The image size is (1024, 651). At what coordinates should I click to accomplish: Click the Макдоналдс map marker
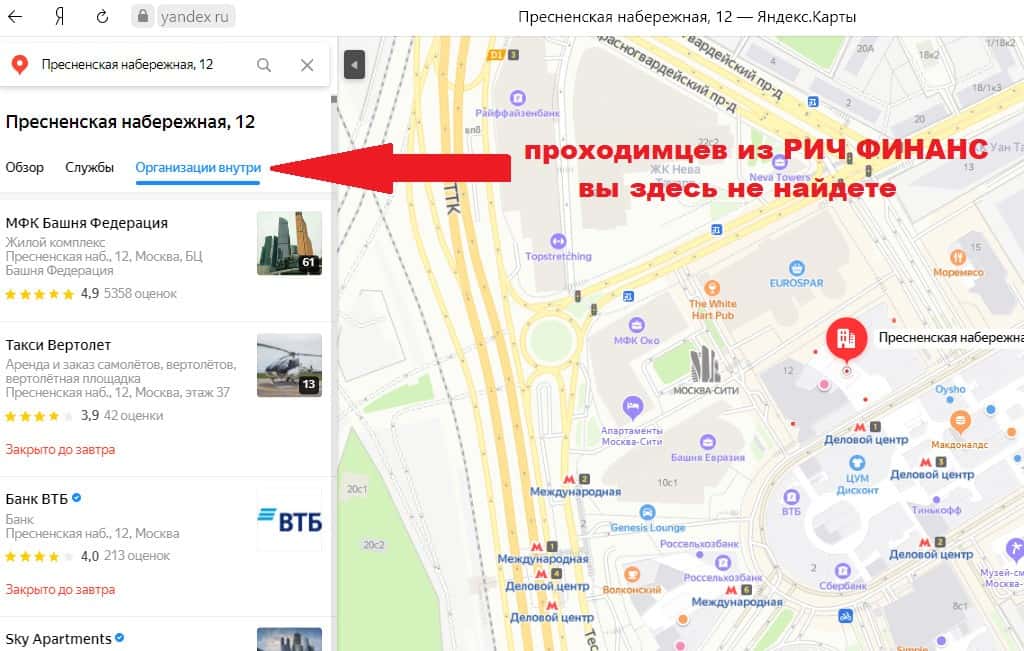pyautogui.click(x=959, y=422)
